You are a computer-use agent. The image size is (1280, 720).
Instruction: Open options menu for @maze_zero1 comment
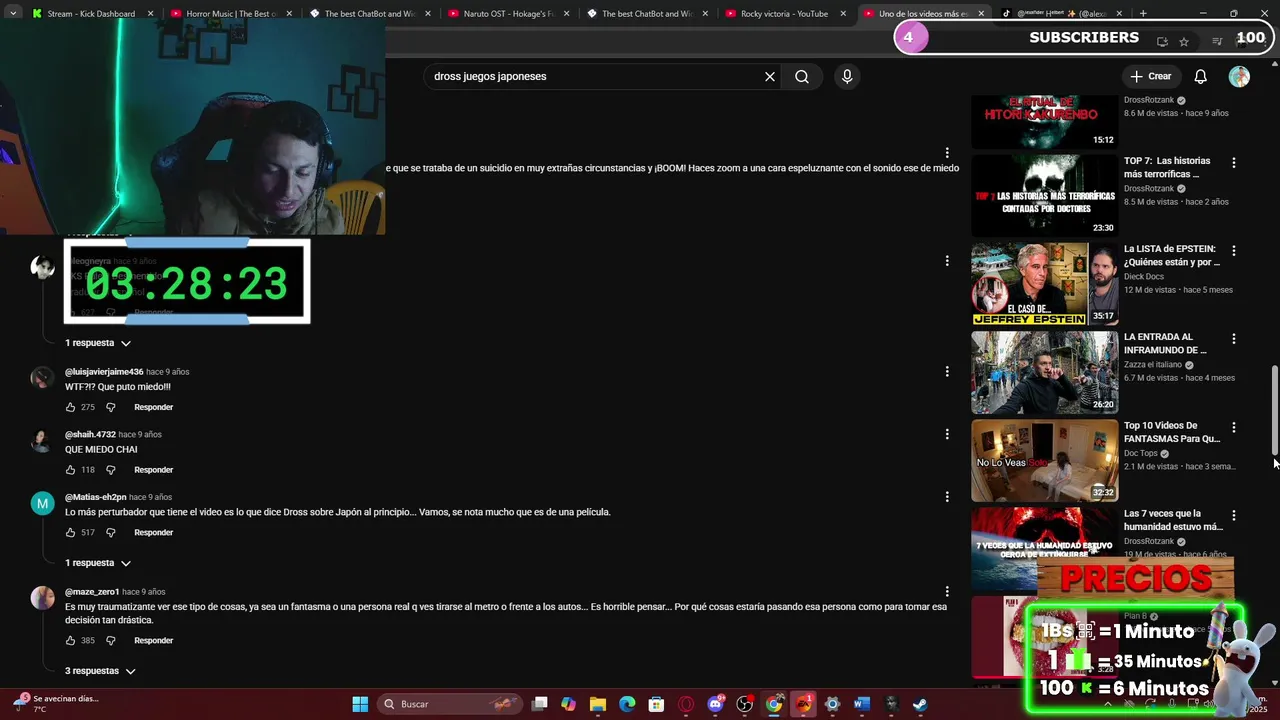pos(947,591)
